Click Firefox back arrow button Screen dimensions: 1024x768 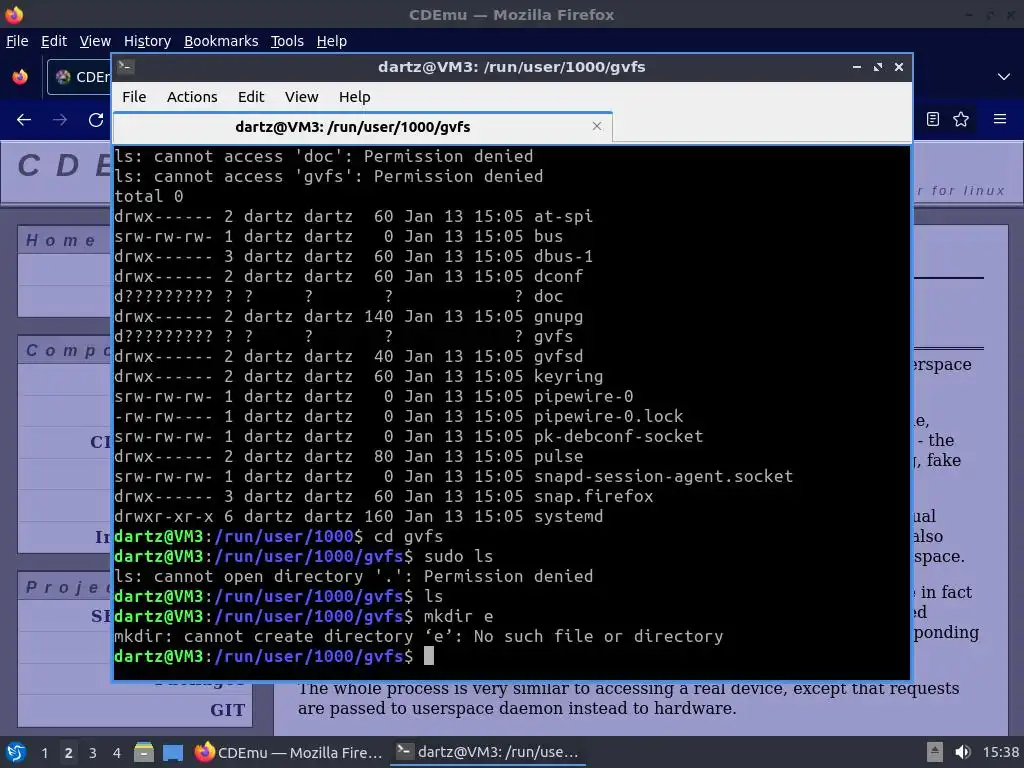(x=24, y=120)
